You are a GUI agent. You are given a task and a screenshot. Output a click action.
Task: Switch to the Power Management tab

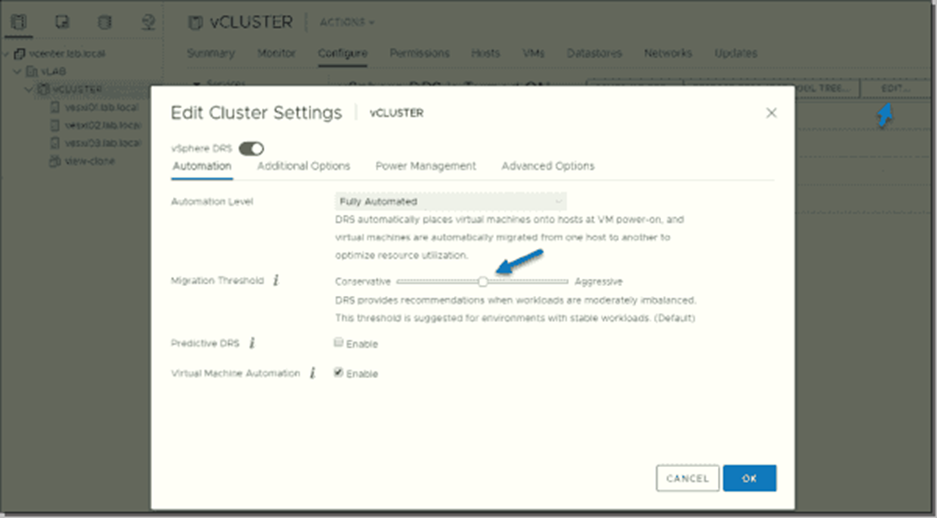click(425, 166)
